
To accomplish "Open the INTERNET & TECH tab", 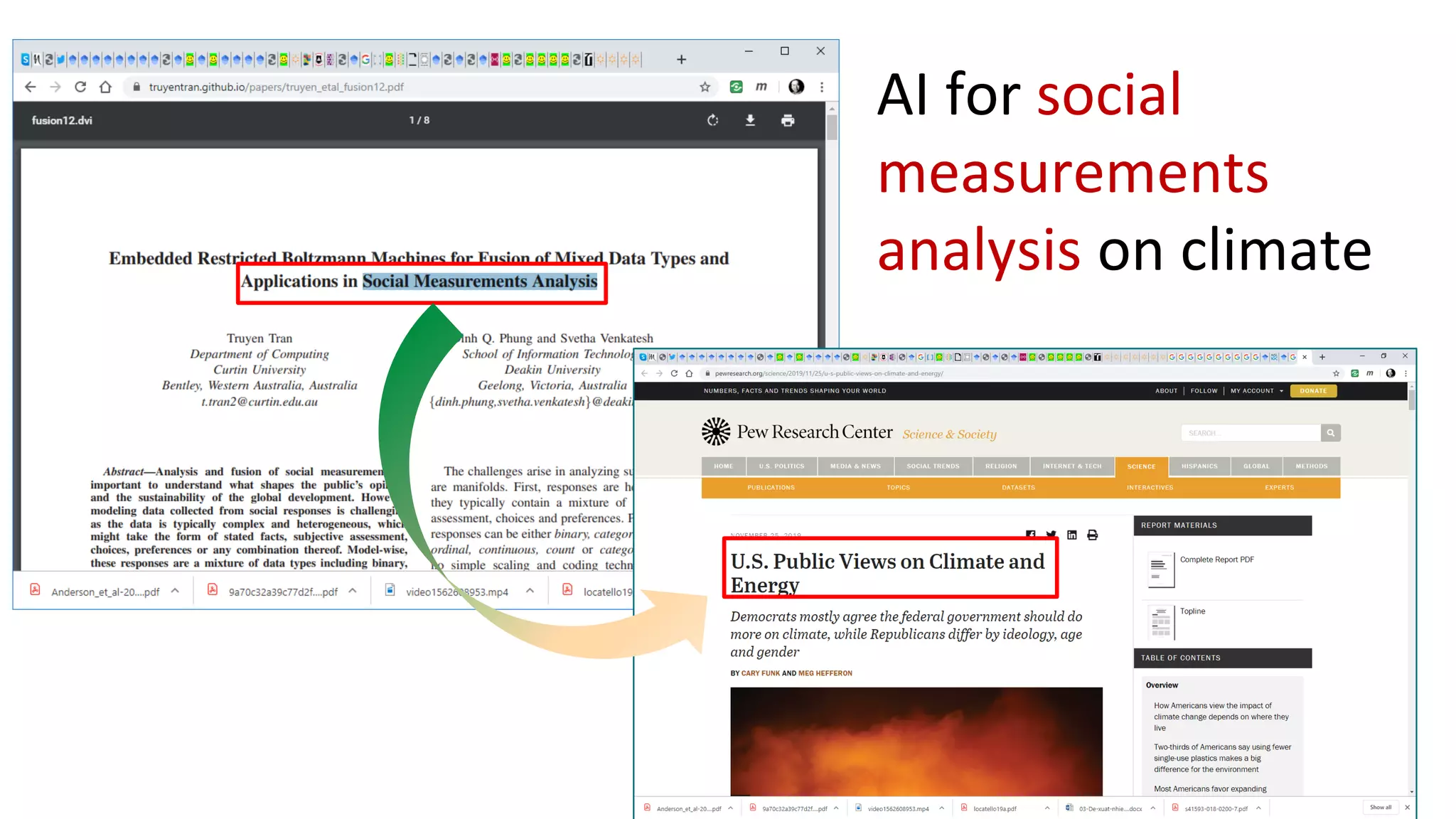I will (1072, 466).
